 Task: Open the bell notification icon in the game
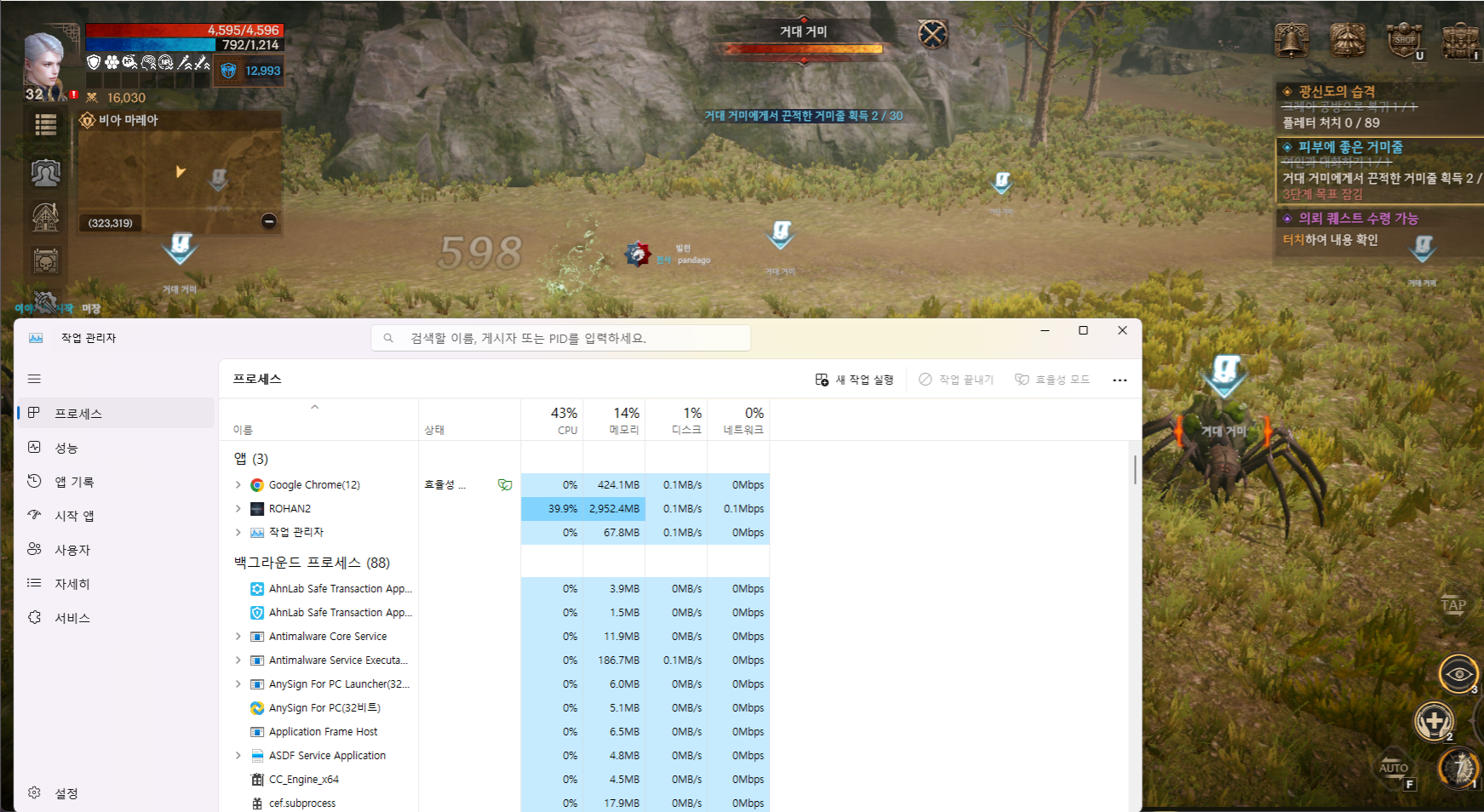[x=1292, y=39]
